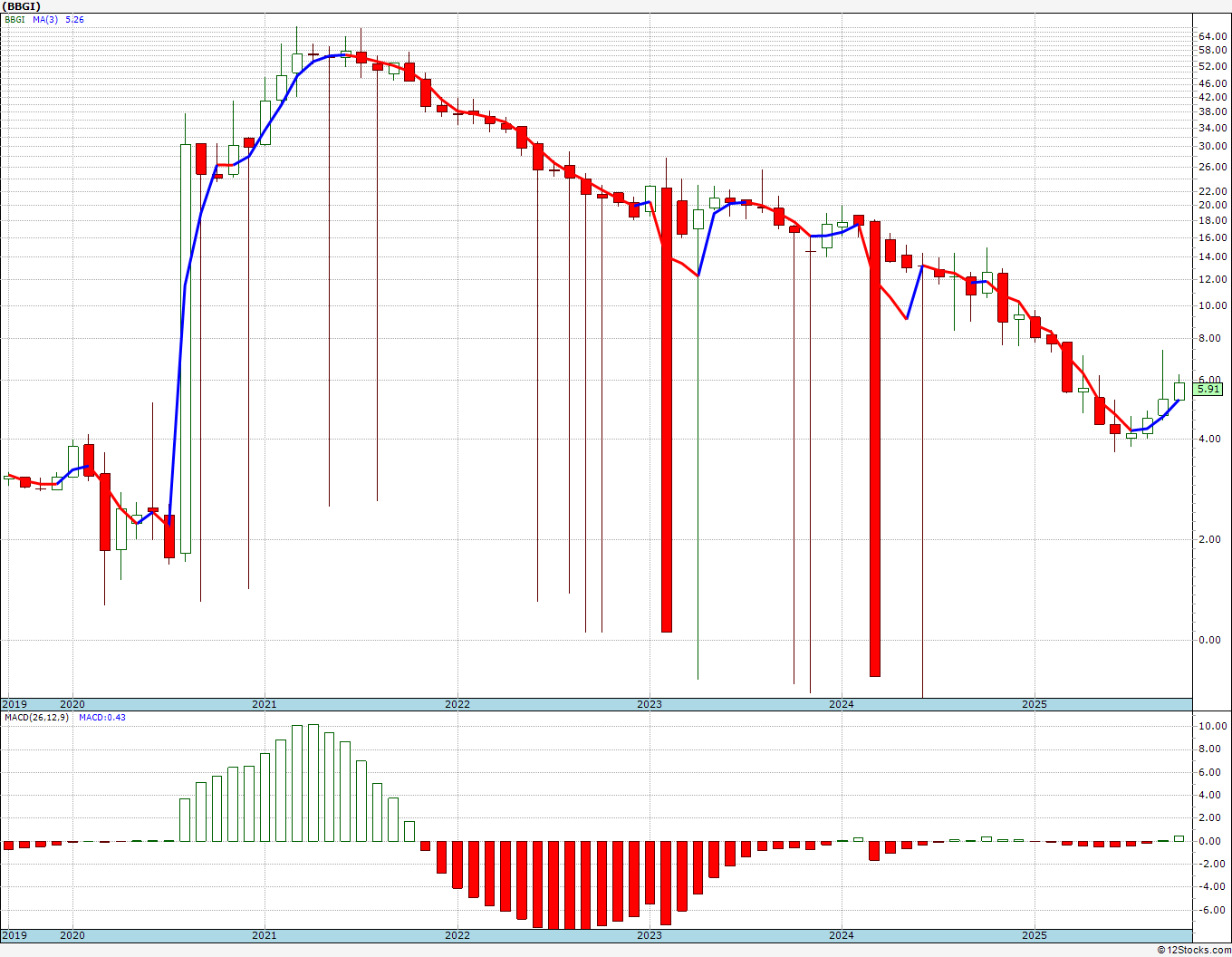Select the 14.00 price axis label
Image resolution: width=1232 pixels, height=957 pixels.
pos(1212,257)
